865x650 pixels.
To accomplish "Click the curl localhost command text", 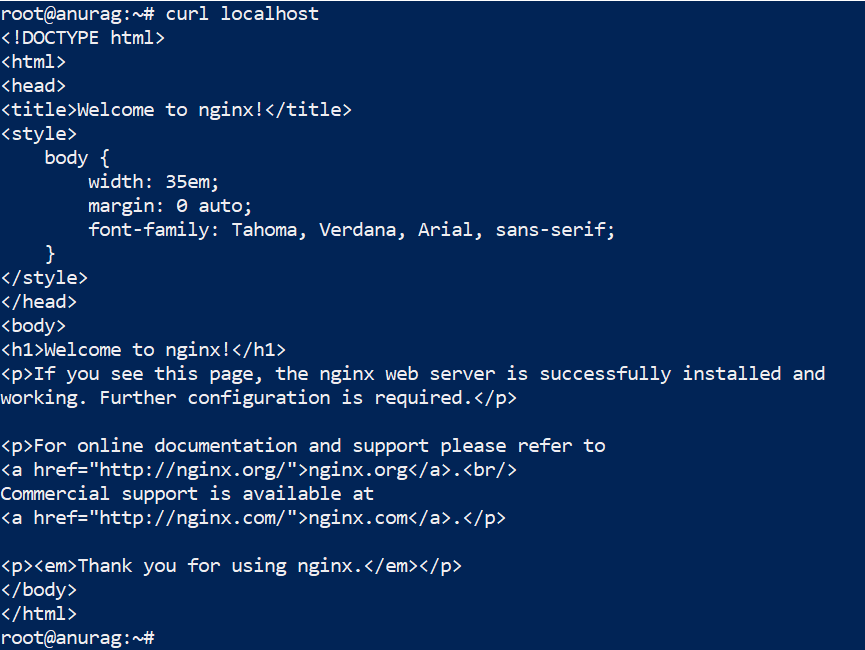I will point(242,14).
